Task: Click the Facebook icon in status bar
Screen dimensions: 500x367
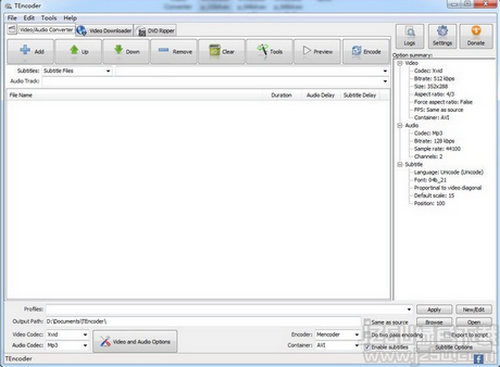Action: 478,359
